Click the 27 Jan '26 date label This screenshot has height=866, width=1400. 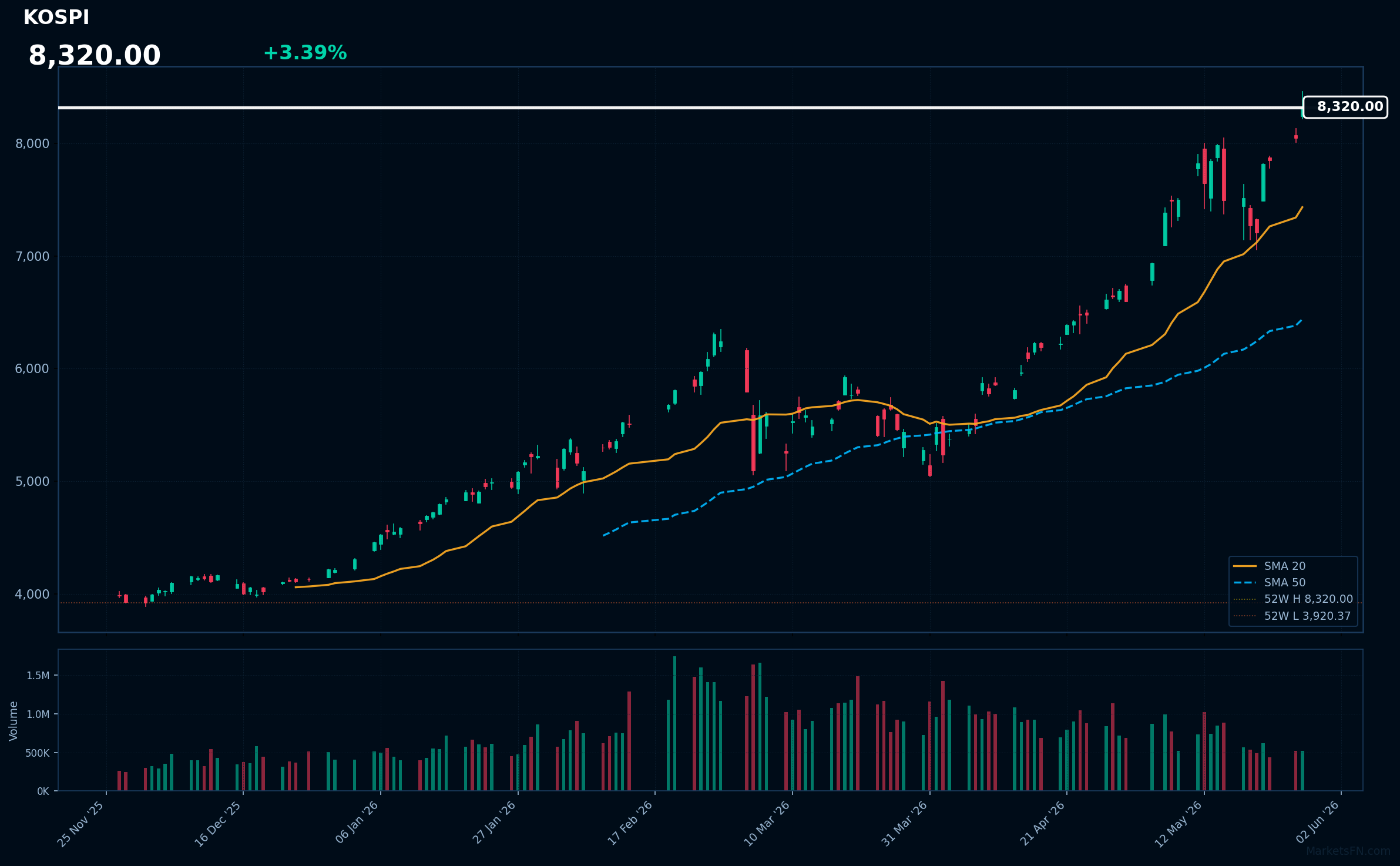tap(493, 823)
